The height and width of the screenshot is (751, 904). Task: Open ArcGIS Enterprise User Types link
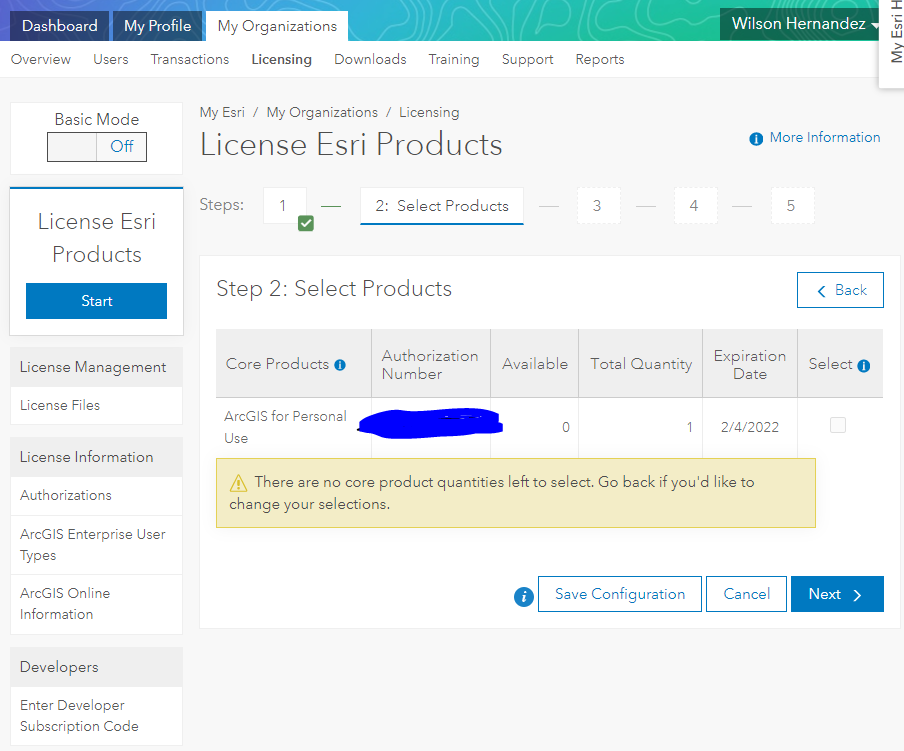coord(96,545)
